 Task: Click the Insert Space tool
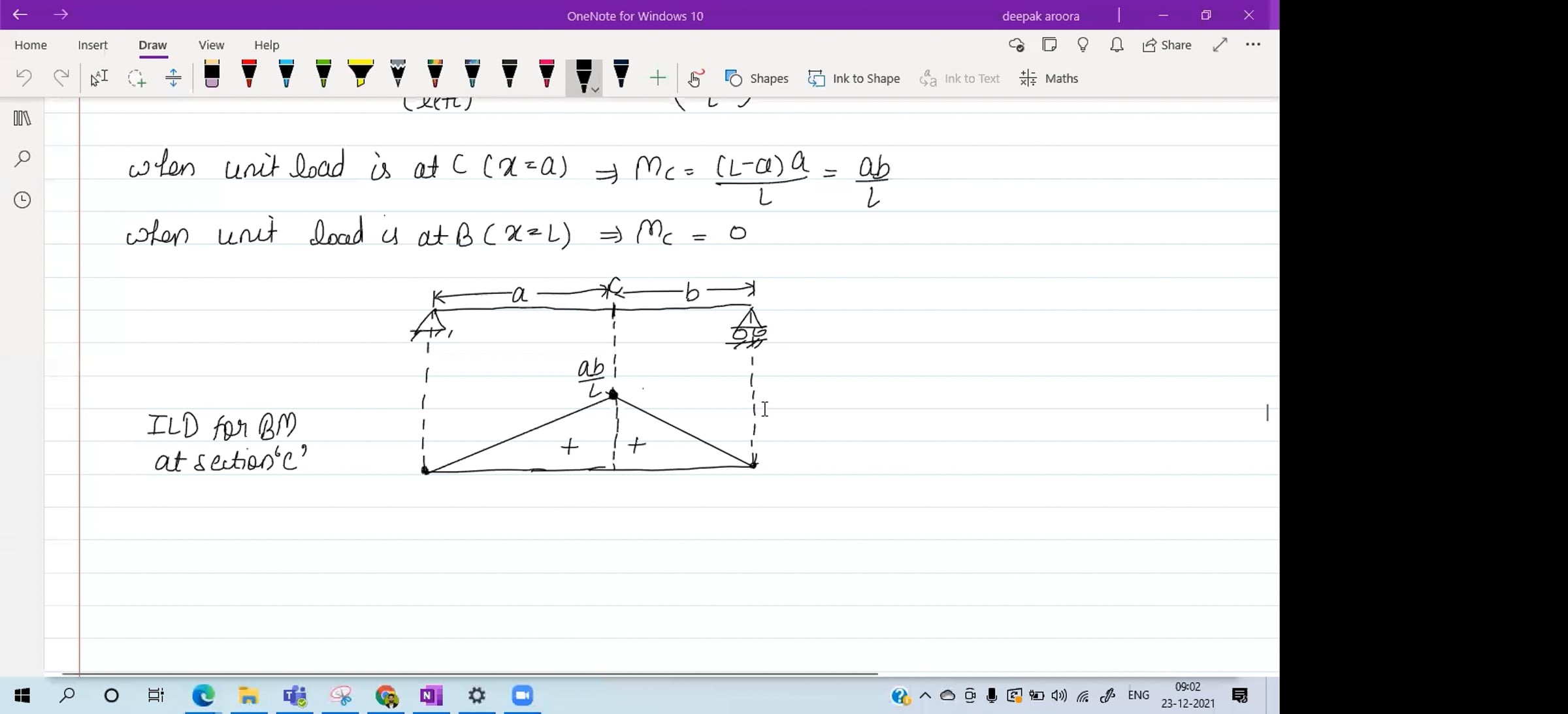pyautogui.click(x=173, y=78)
